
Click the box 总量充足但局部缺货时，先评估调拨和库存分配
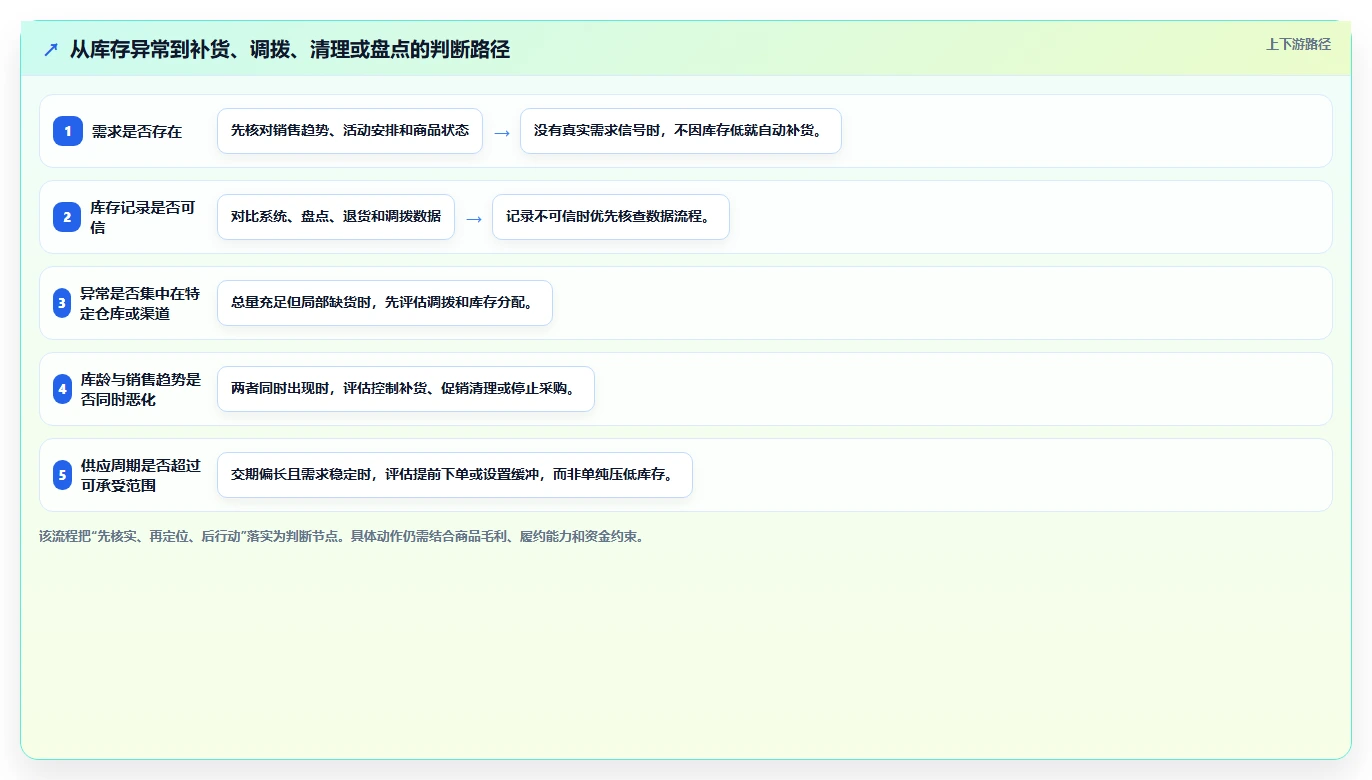(x=385, y=303)
